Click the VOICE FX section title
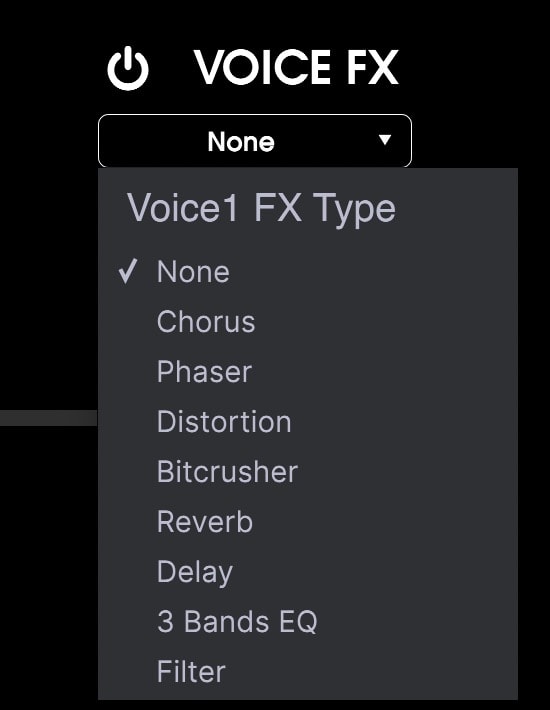 tap(297, 67)
